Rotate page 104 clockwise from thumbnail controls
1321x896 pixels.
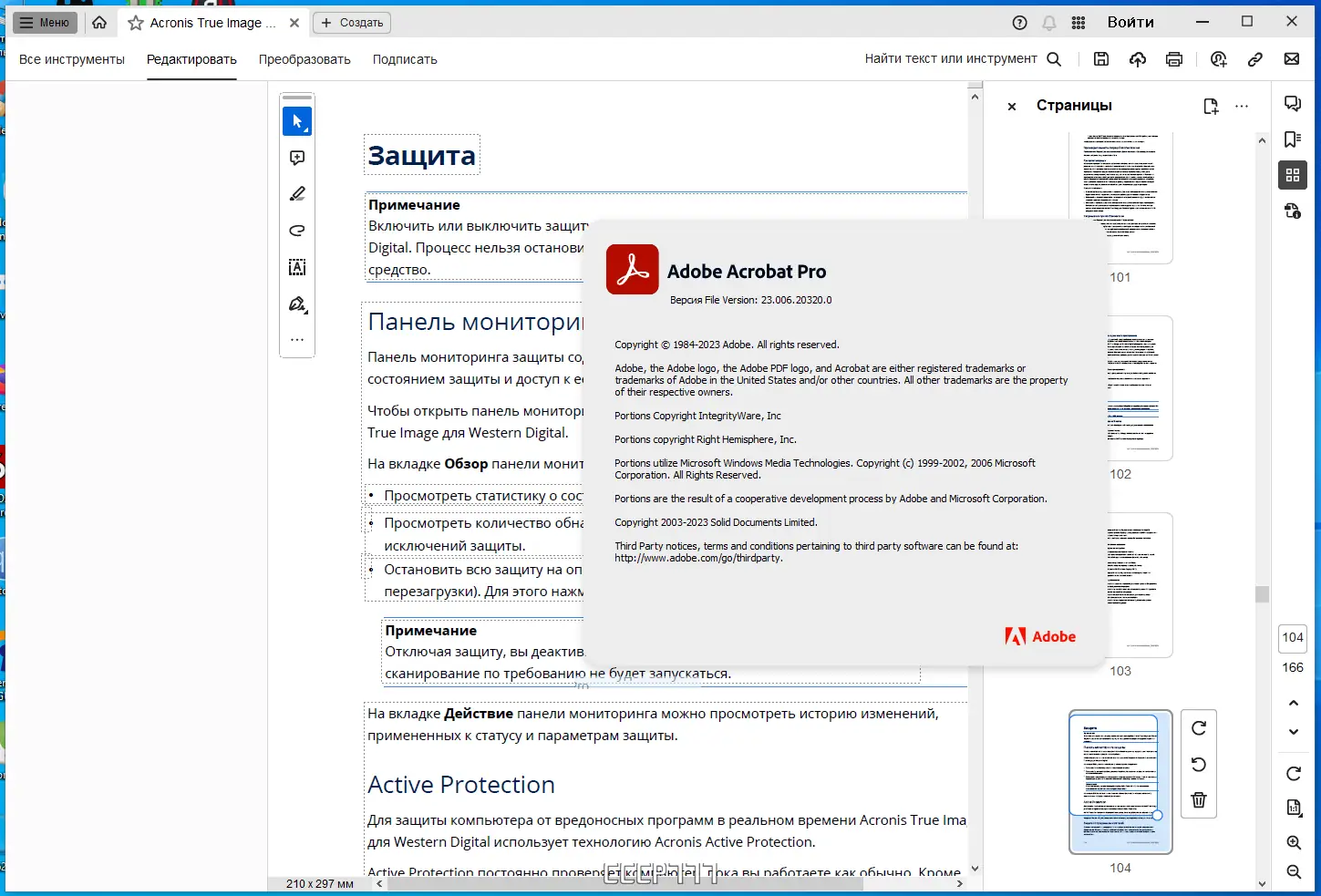coord(1199,728)
